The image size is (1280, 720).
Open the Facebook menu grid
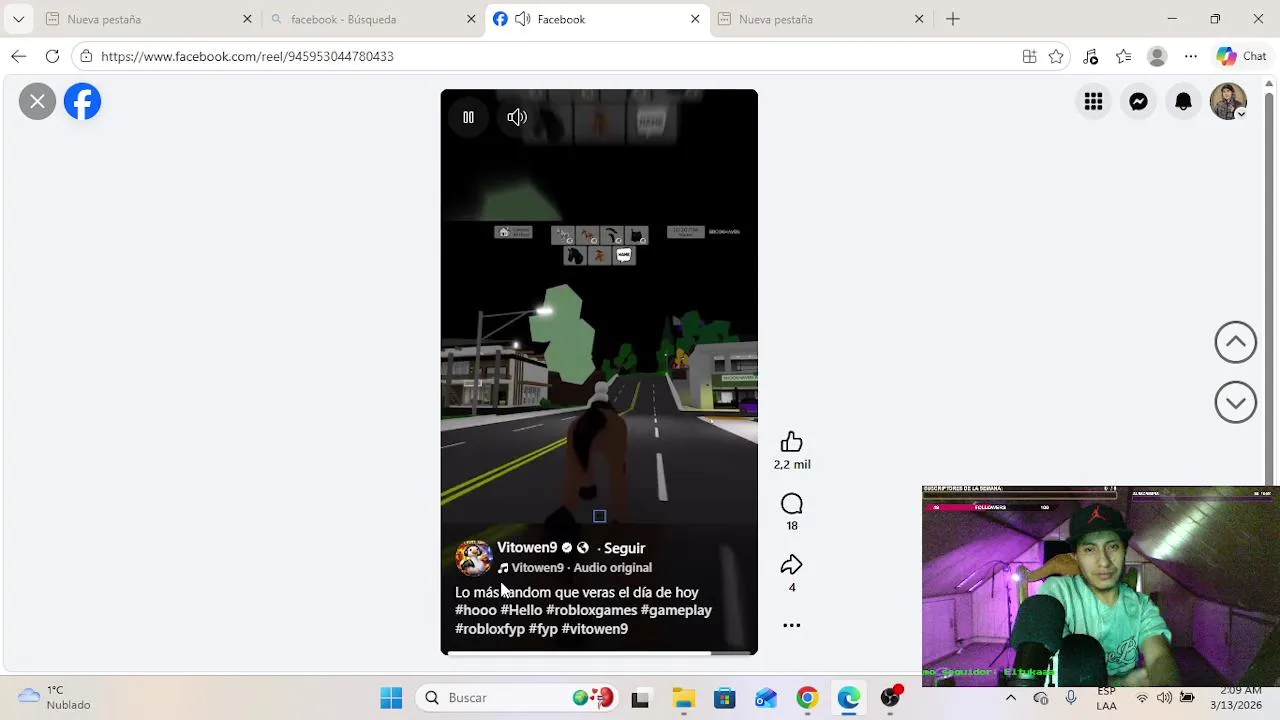click(x=1094, y=101)
